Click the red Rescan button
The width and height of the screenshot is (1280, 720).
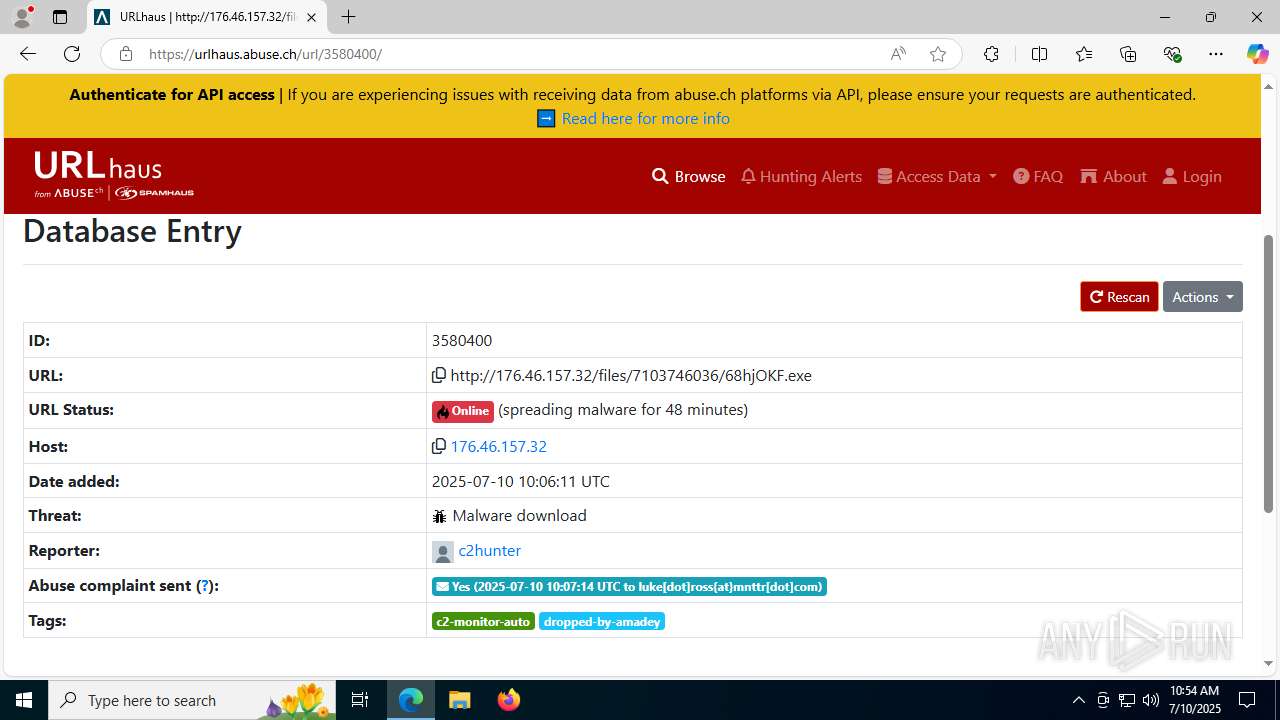[1119, 297]
